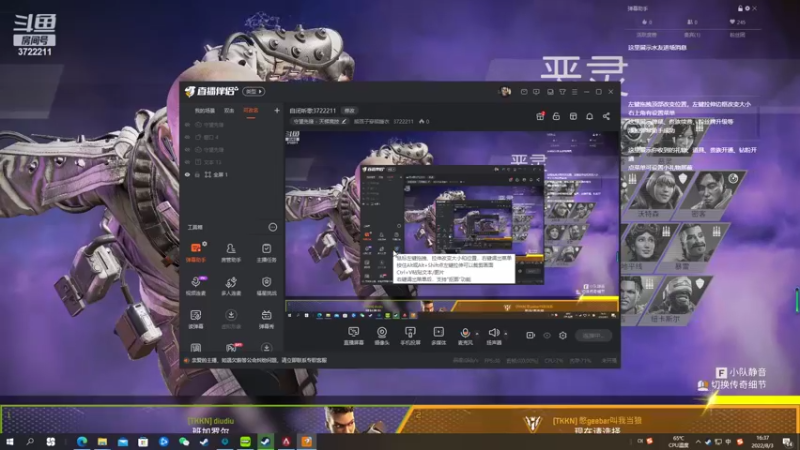Open File Explorer from taskbar
The width and height of the screenshot is (800, 450).
102,442
